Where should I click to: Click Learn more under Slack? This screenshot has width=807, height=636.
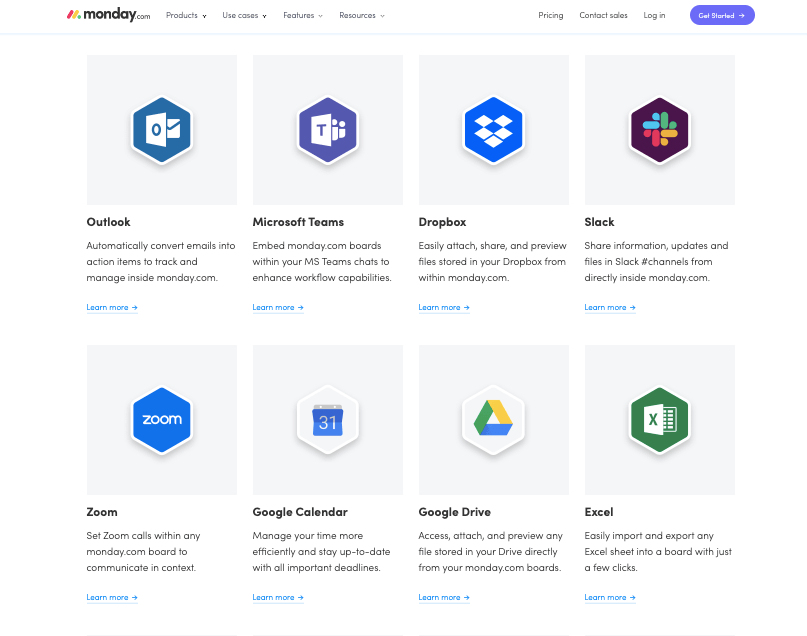[x=610, y=307]
